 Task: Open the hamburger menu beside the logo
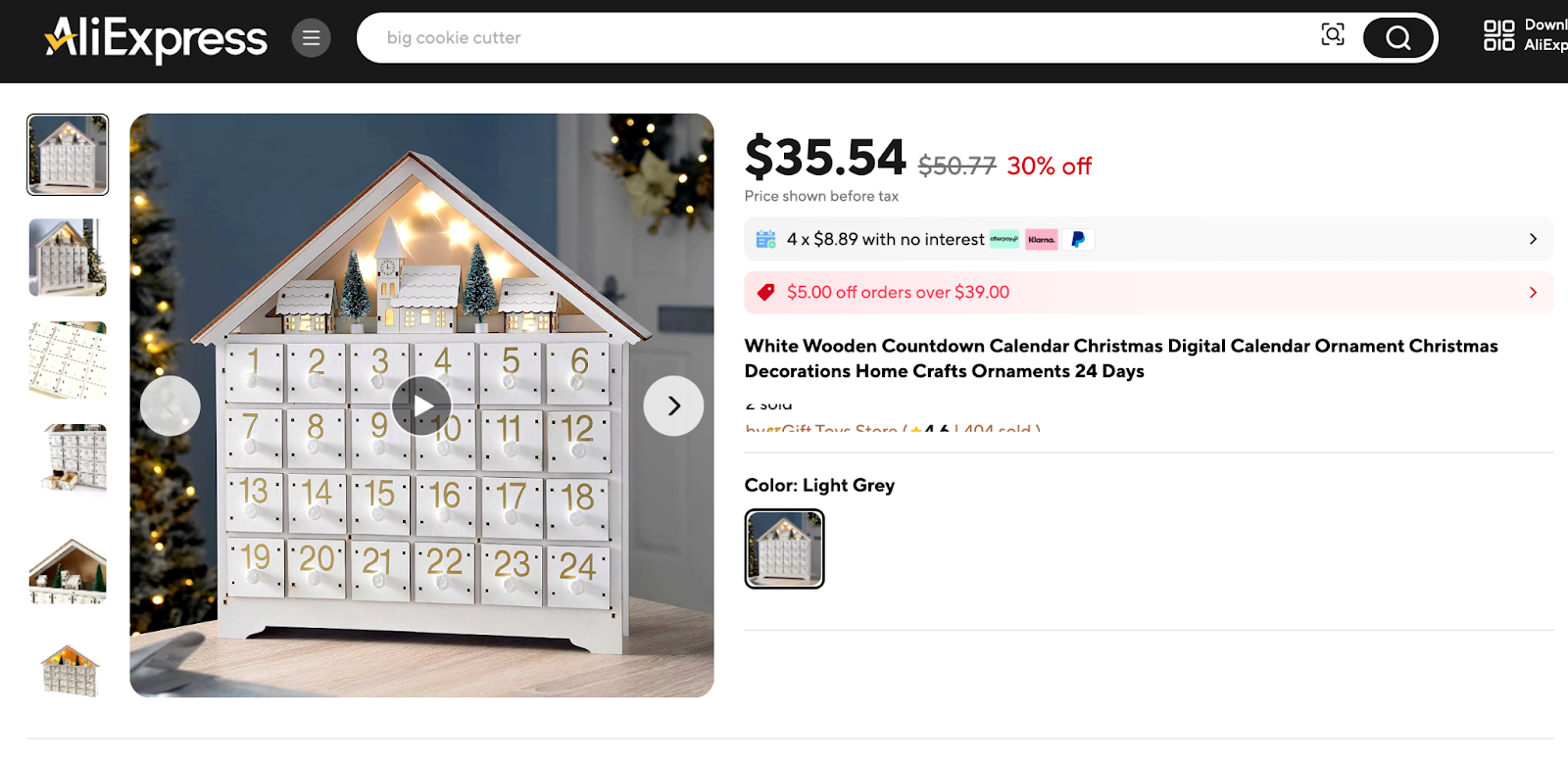tap(311, 37)
